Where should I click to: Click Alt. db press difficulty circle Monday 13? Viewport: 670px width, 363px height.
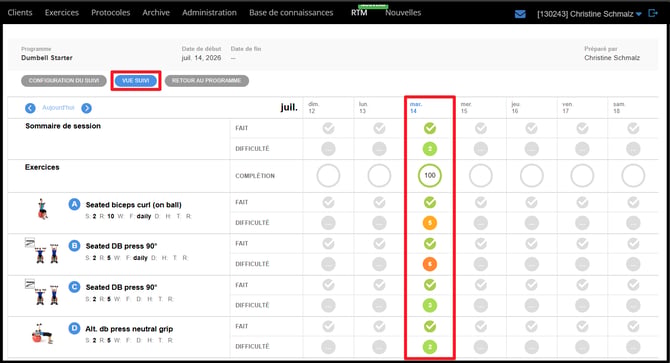click(379, 347)
